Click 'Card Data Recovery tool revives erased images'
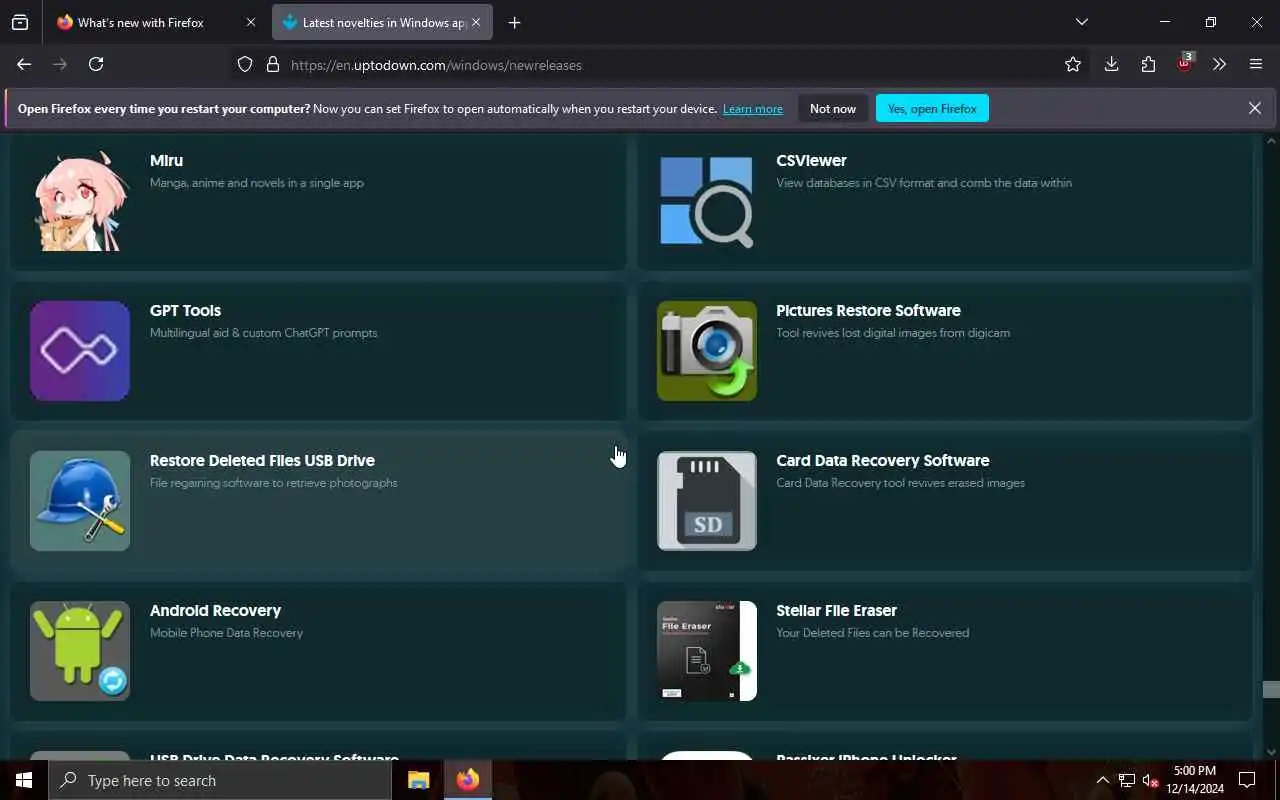This screenshot has height=800, width=1280. click(900, 482)
